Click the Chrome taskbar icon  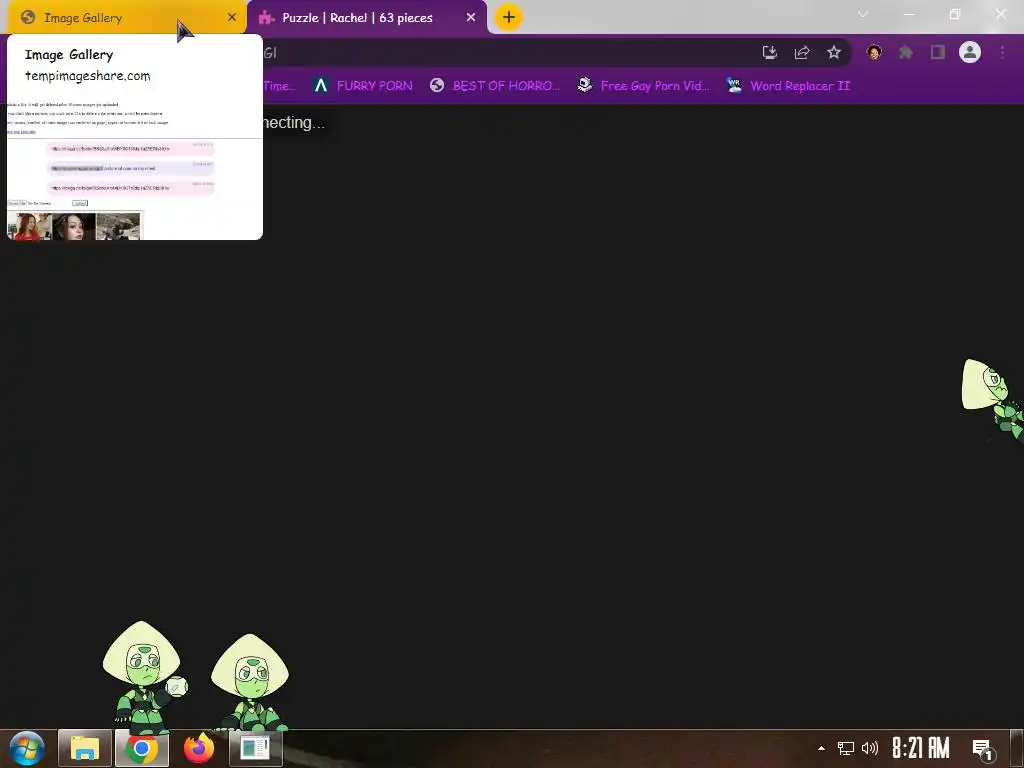tap(142, 748)
